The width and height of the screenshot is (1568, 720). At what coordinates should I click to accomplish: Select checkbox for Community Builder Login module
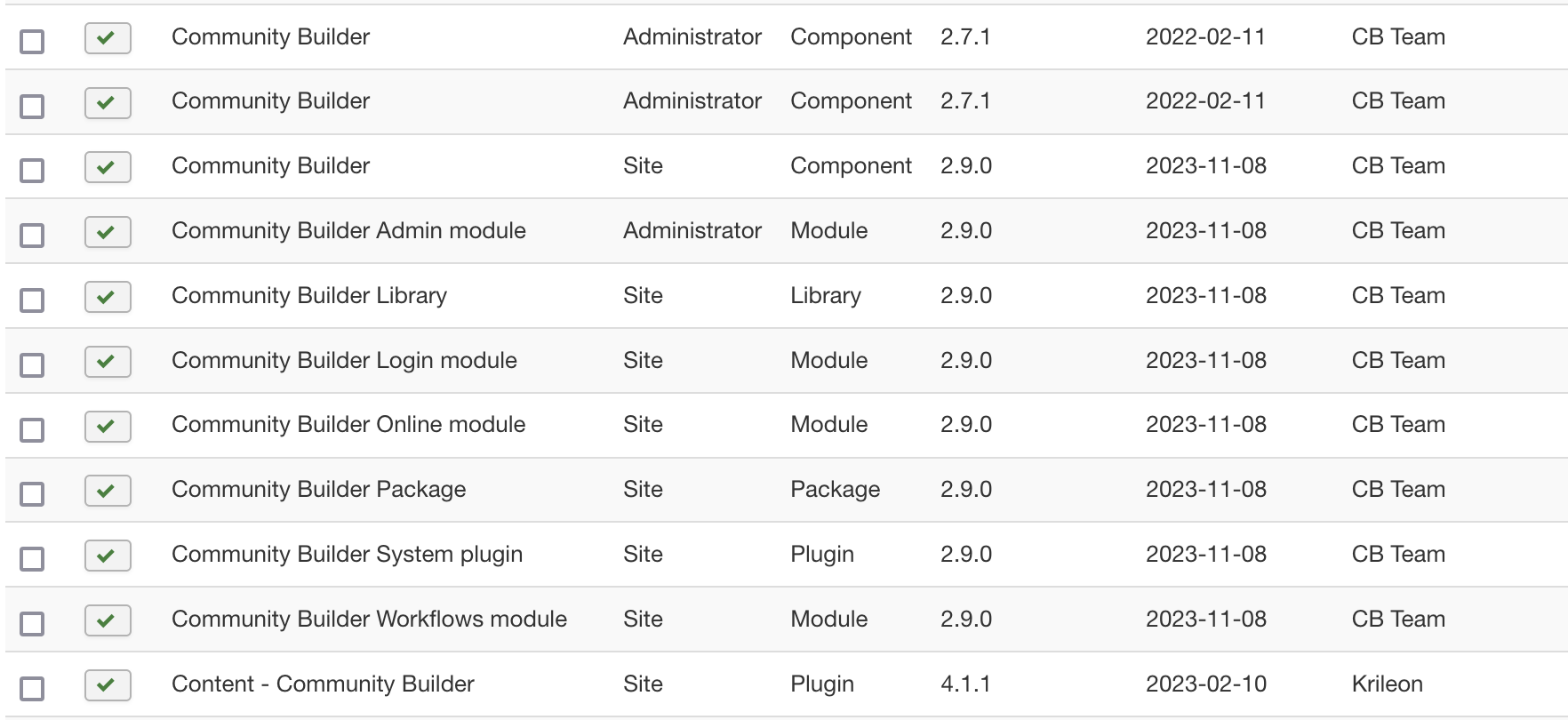tap(32, 364)
